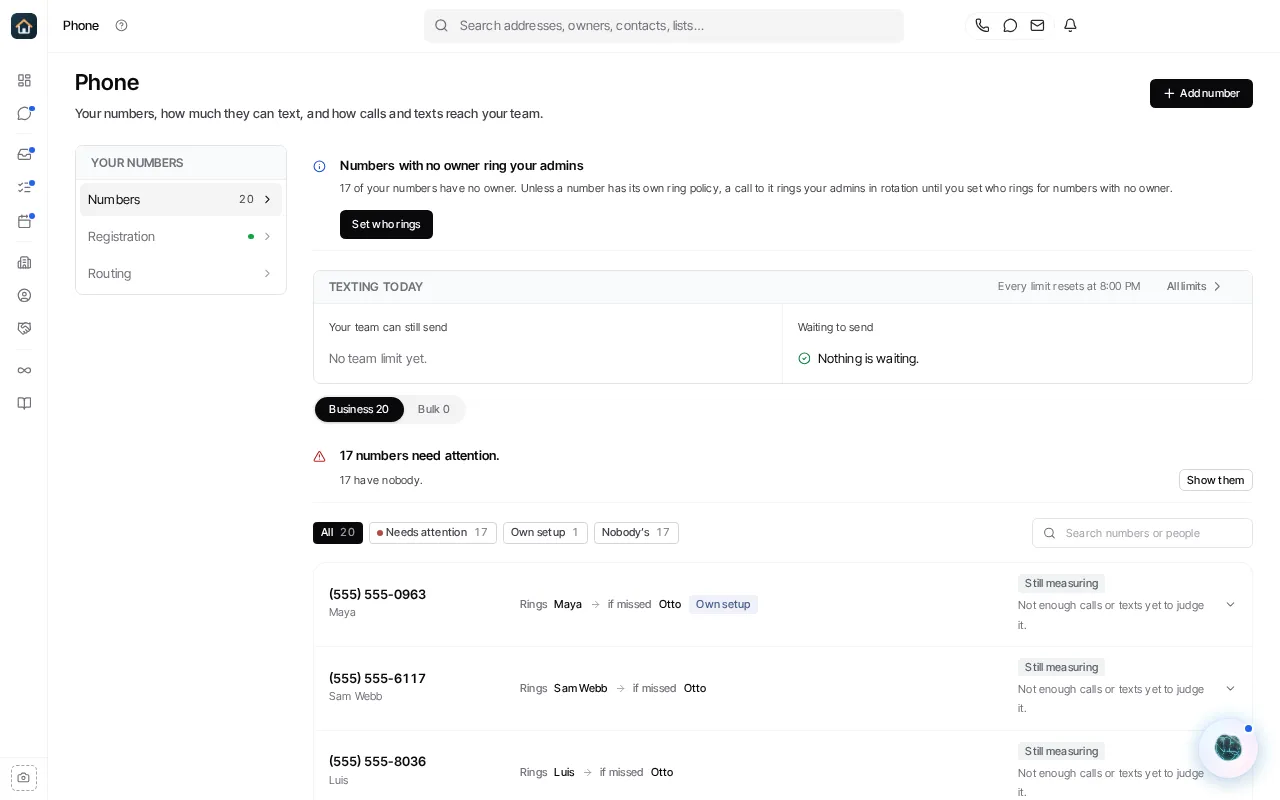Image resolution: width=1280 pixels, height=800 pixels.
Task: Open the inbox tray icon in sidebar
Action: point(24,154)
